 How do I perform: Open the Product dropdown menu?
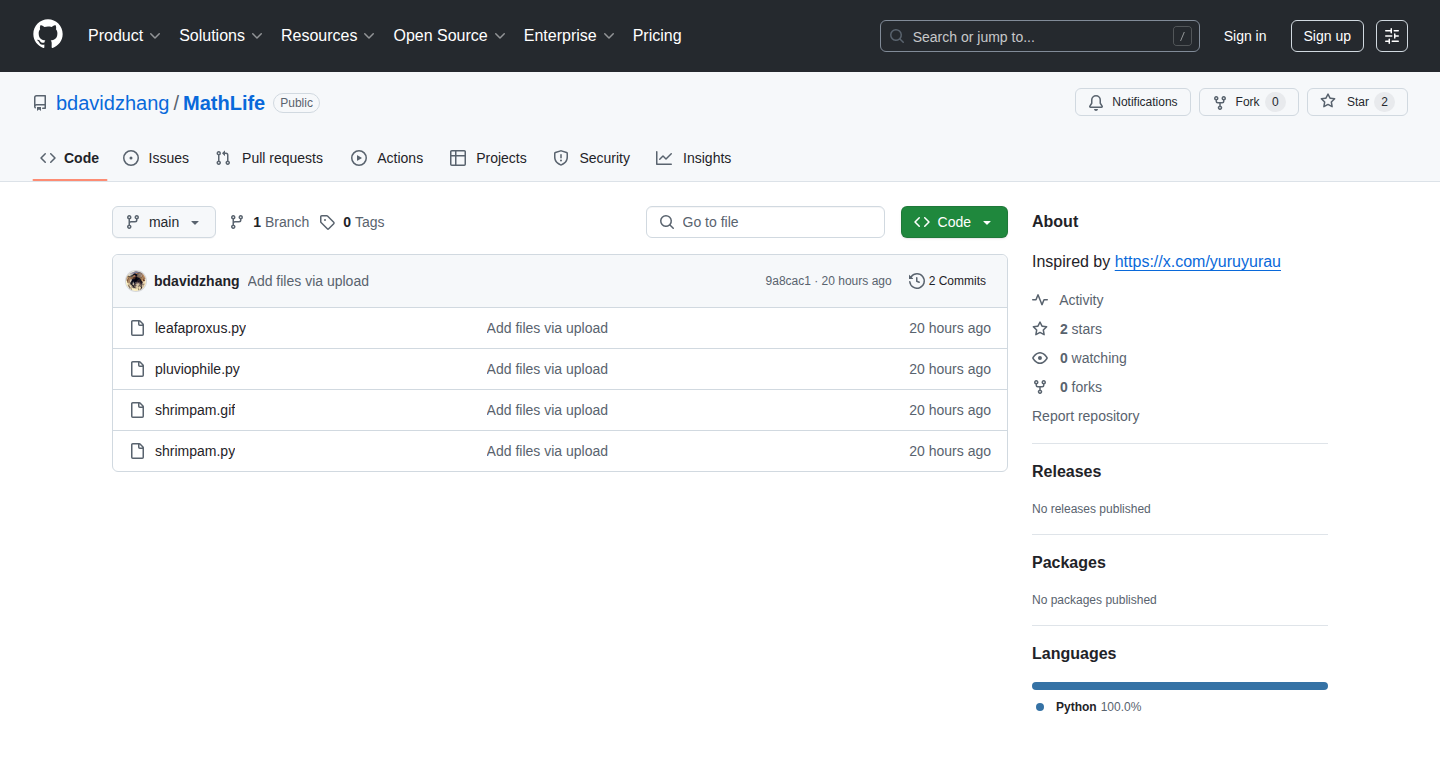(x=124, y=36)
